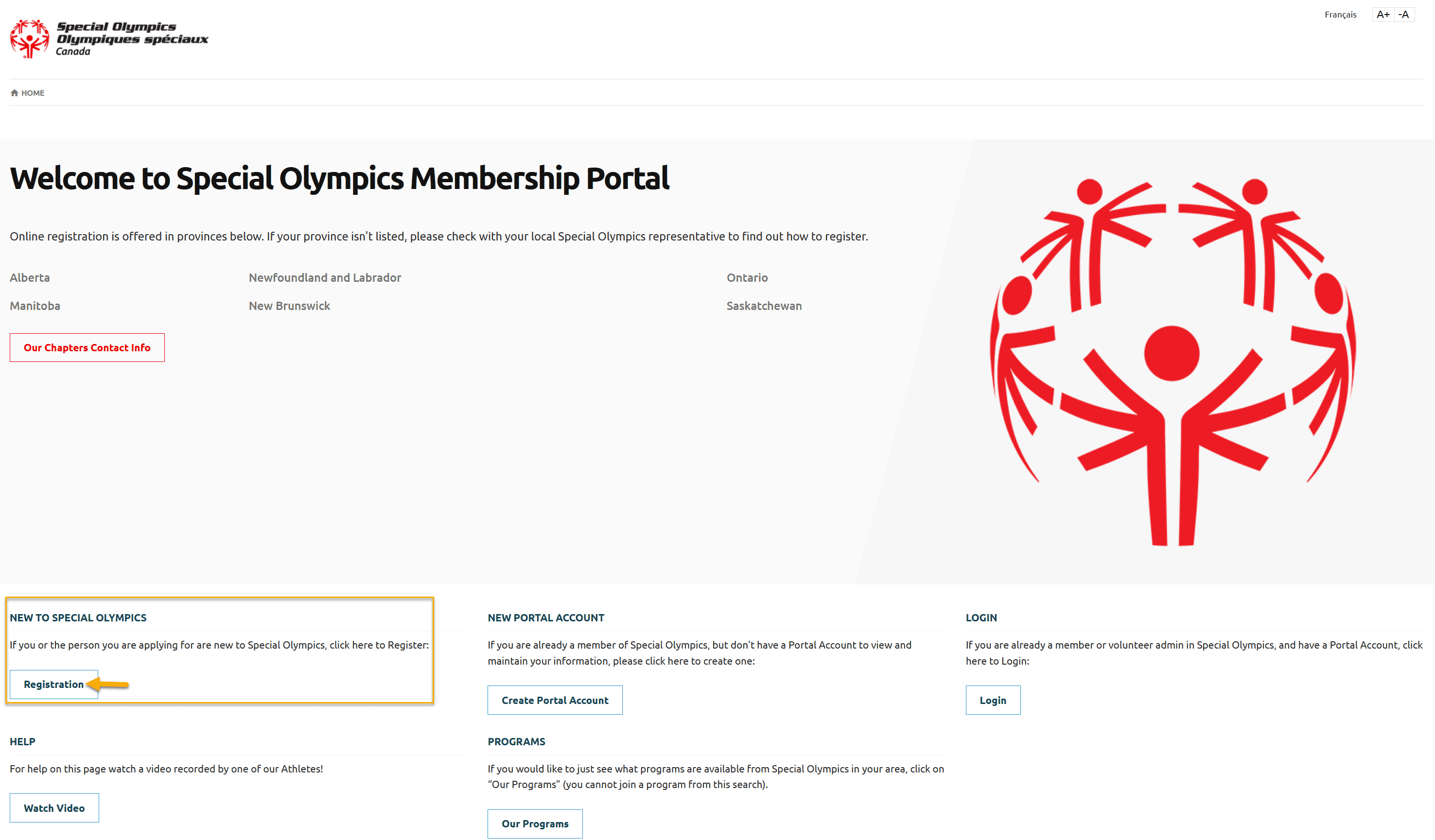Select the Saskatchewan province link

click(x=764, y=306)
